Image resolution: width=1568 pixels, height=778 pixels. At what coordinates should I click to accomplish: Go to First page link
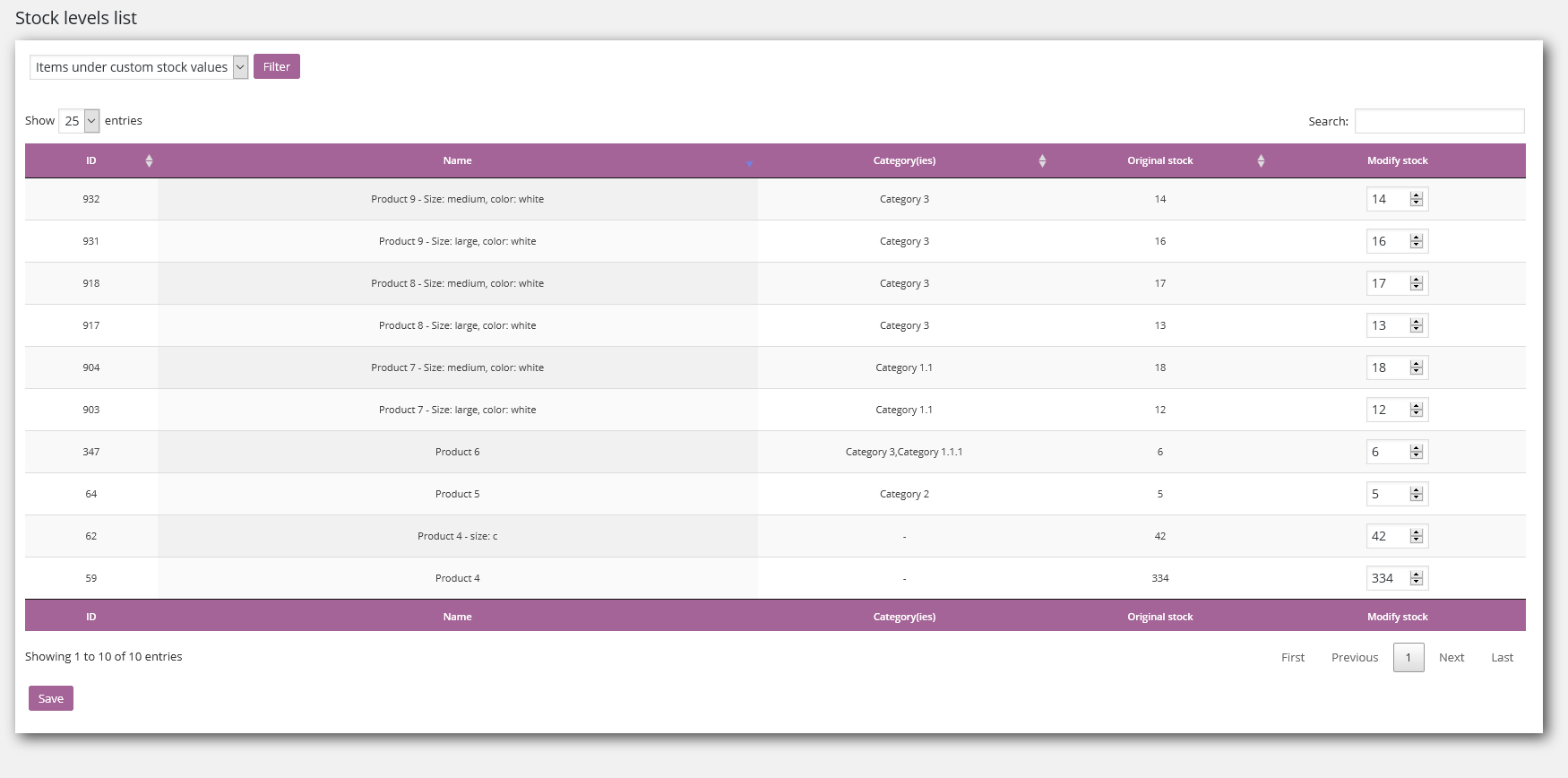[1293, 657]
